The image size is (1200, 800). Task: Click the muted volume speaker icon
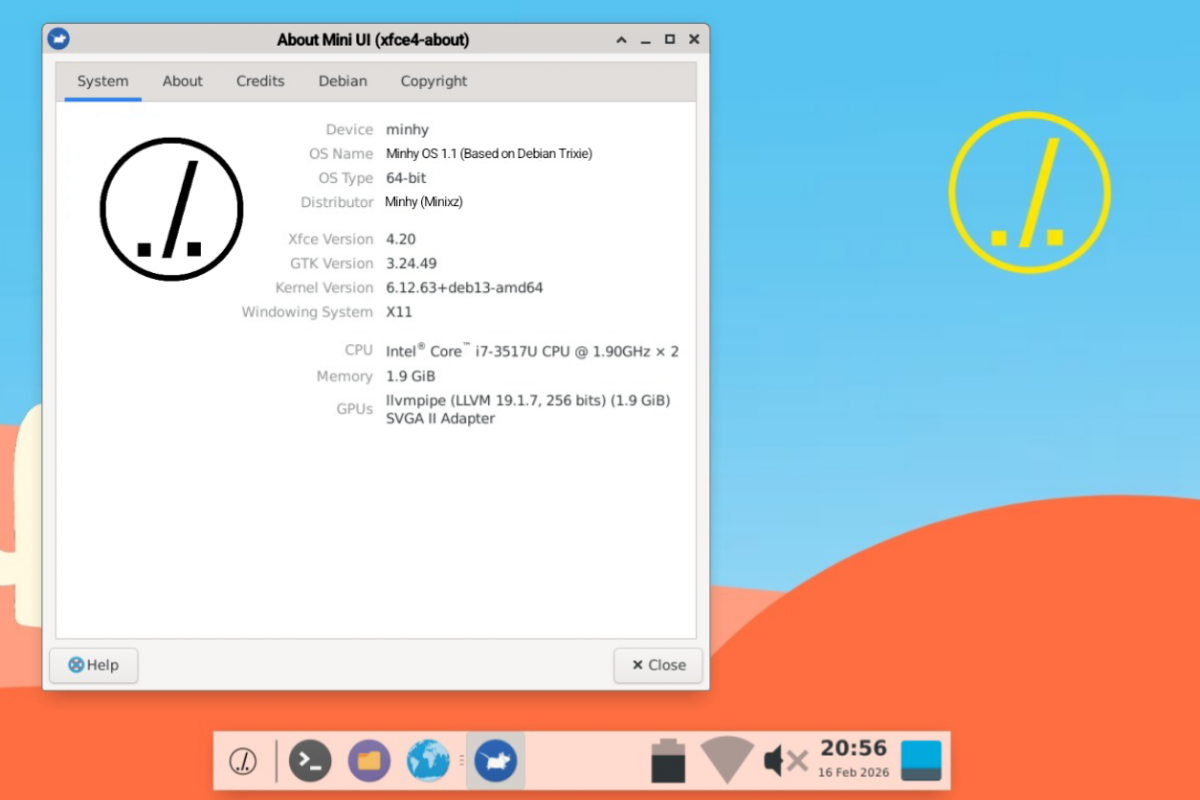click(784, 761)
